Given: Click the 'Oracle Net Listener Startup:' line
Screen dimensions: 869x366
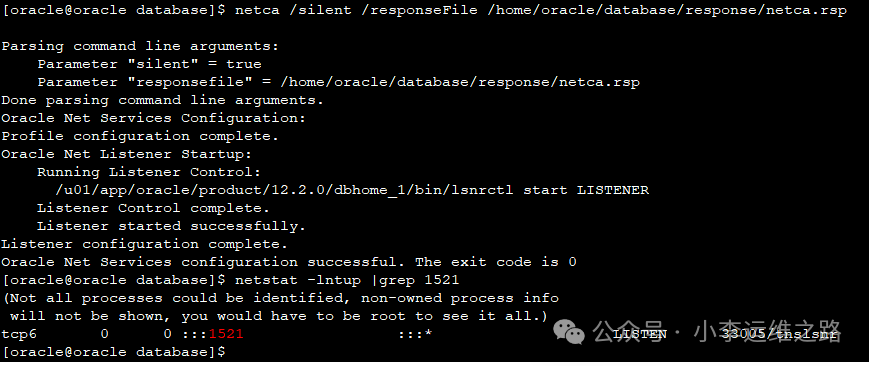Looking at the screenshot, I should click(126, 154).
